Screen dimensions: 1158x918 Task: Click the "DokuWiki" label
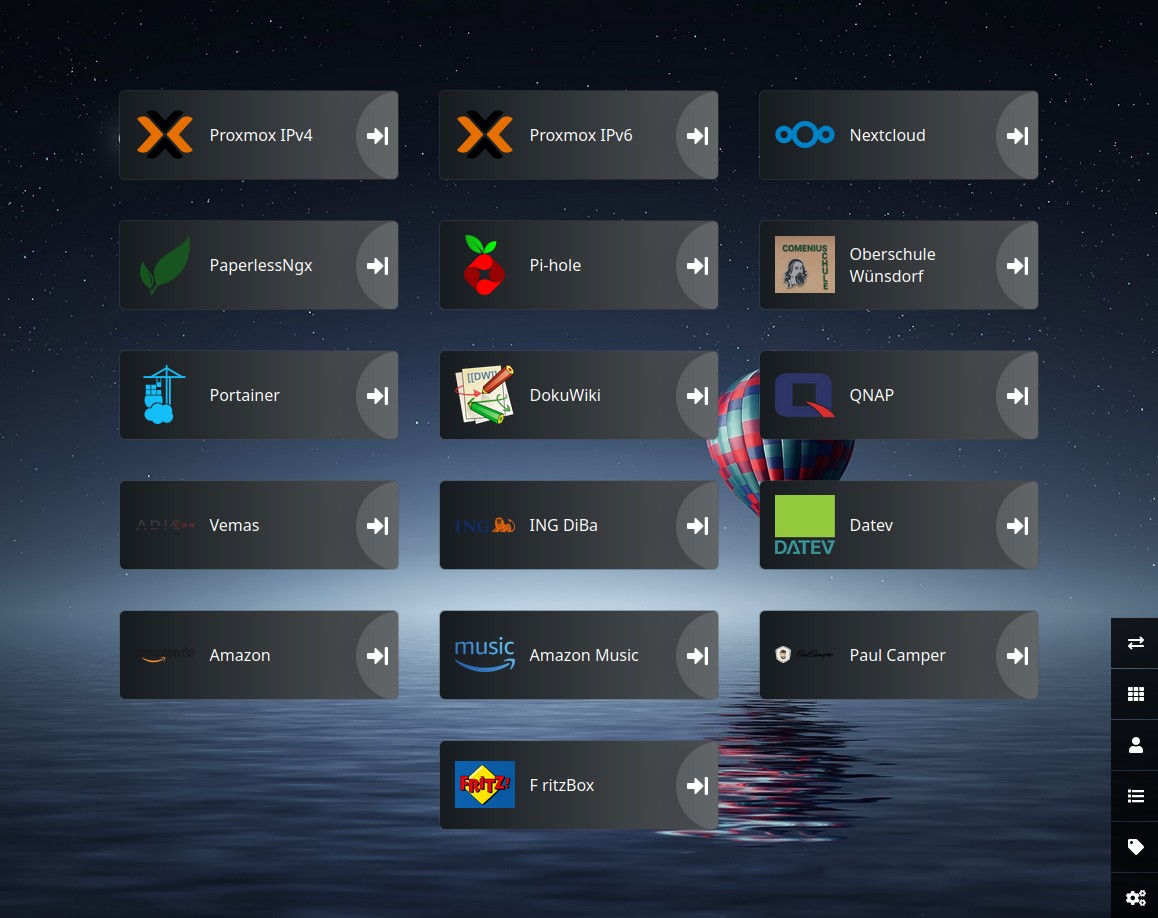click(565, 395)
